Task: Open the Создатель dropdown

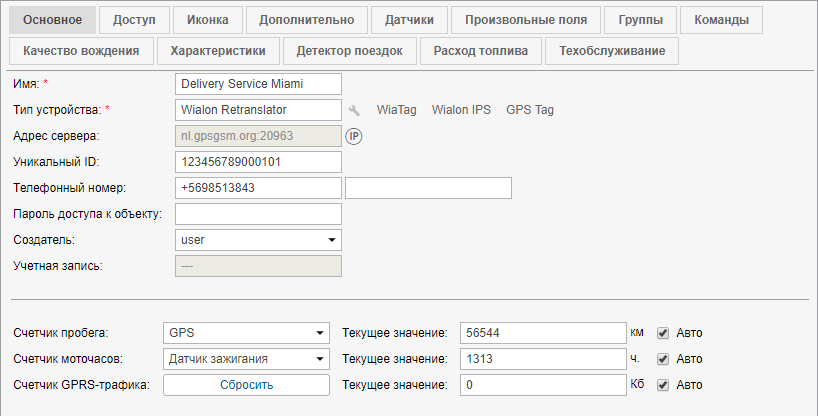Action: tap(258, 240)
